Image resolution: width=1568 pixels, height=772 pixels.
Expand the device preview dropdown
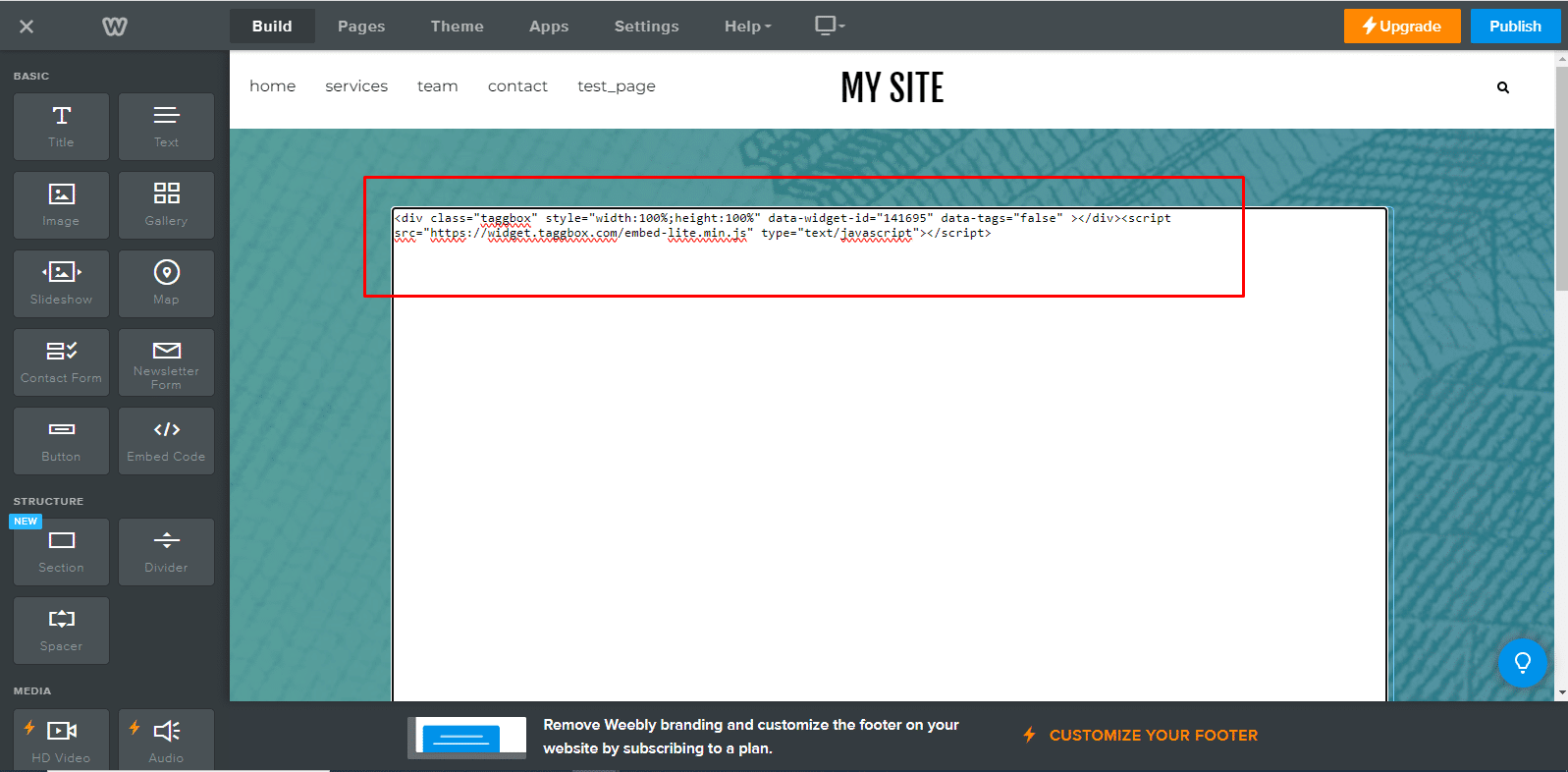(x=830, y=26)
